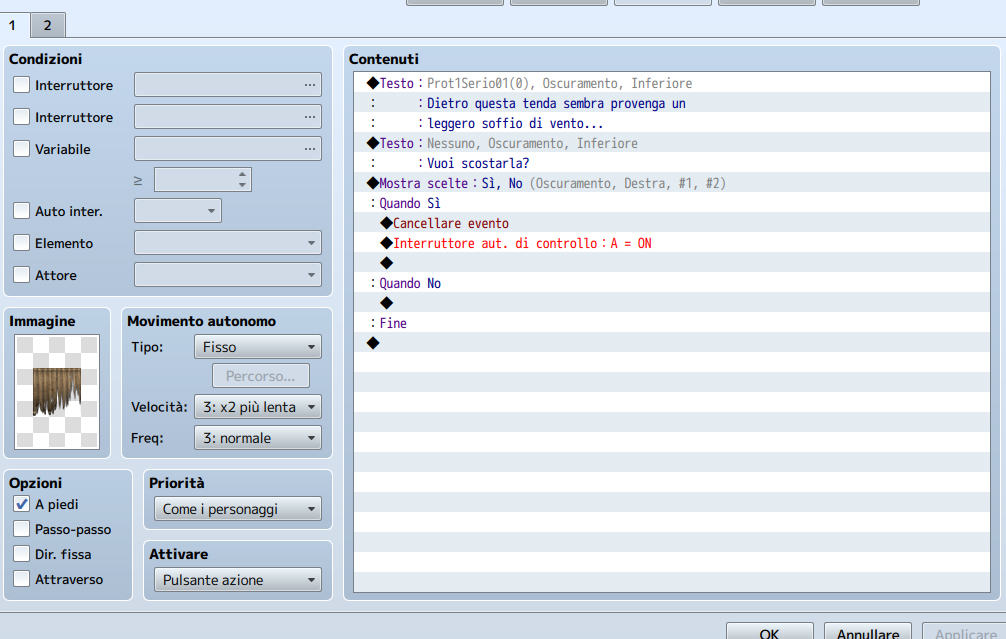Screen dimensions: 1006x639
Task: Tick the Variabile condition checkbox
Action: [21, 149]
